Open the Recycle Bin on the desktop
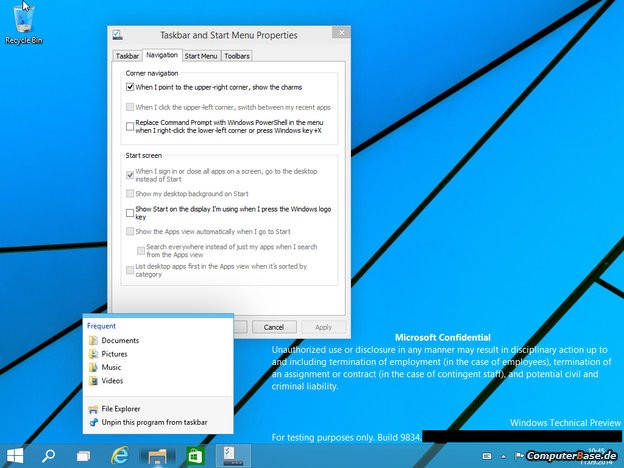624x468 pixels. (x=23, y=22)
